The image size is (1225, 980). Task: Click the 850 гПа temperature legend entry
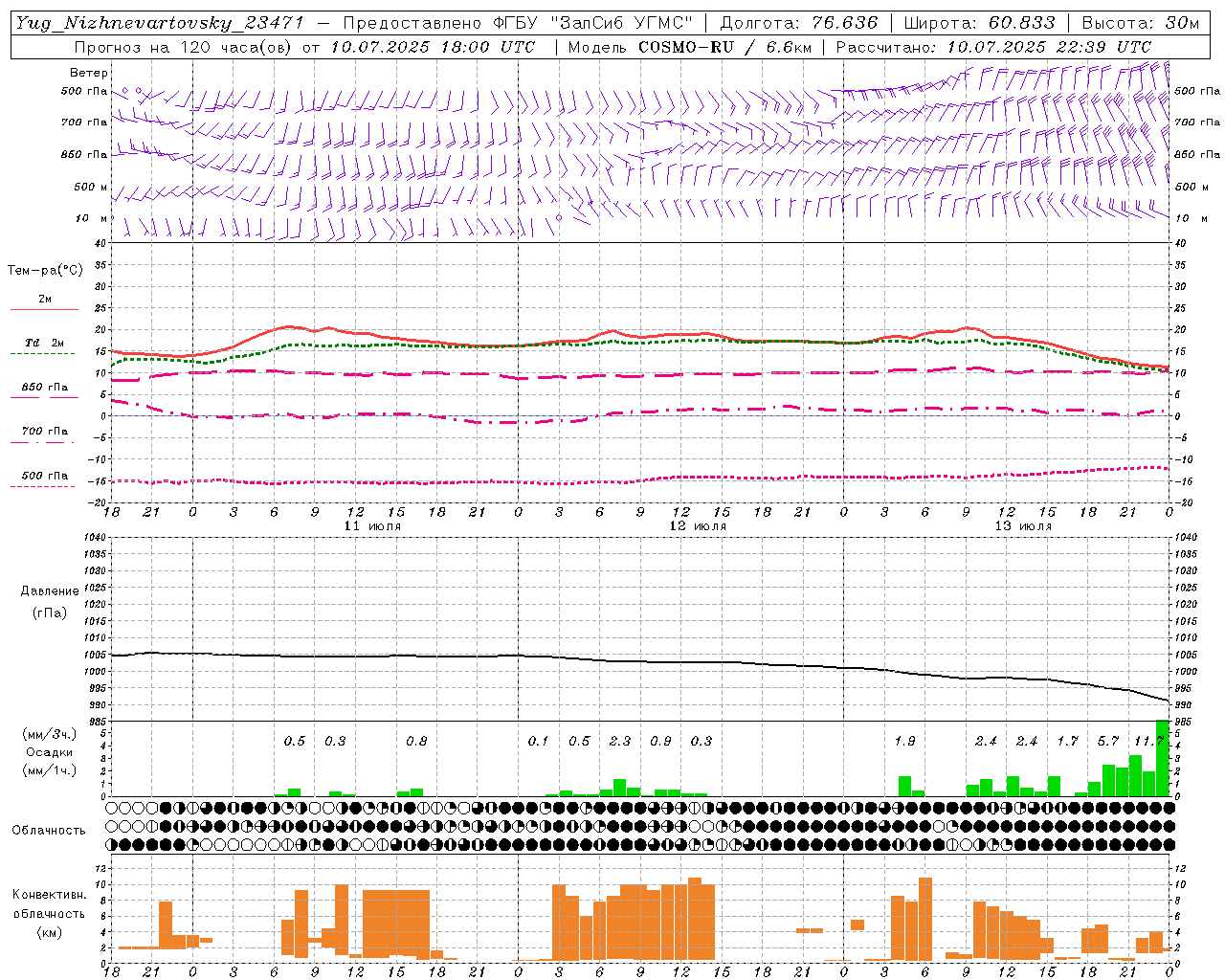(45, 388)
